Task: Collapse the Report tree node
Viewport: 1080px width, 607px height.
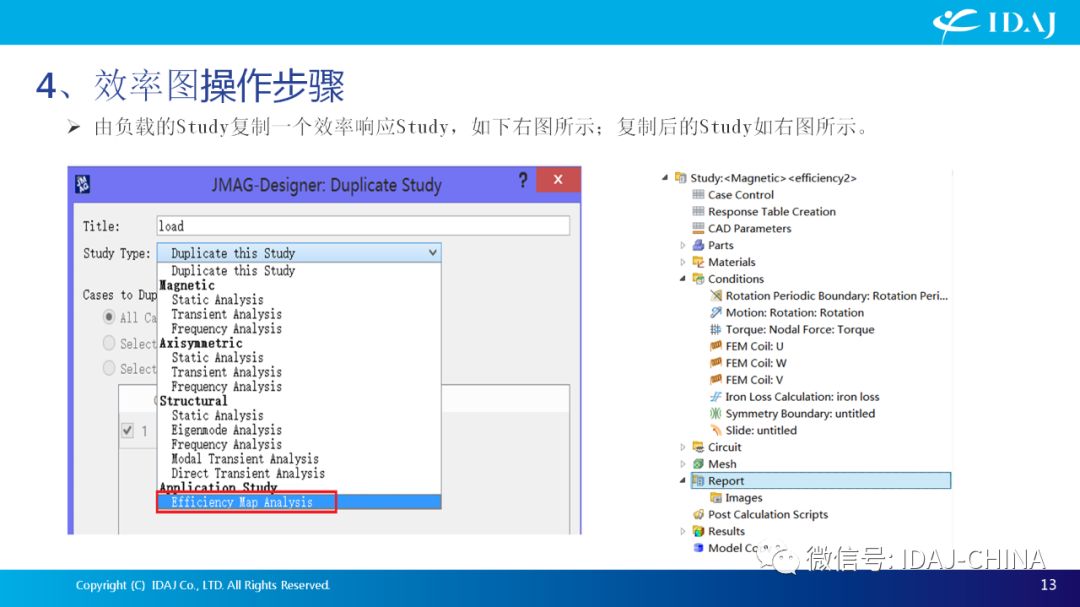Action: tap(683, 480)
